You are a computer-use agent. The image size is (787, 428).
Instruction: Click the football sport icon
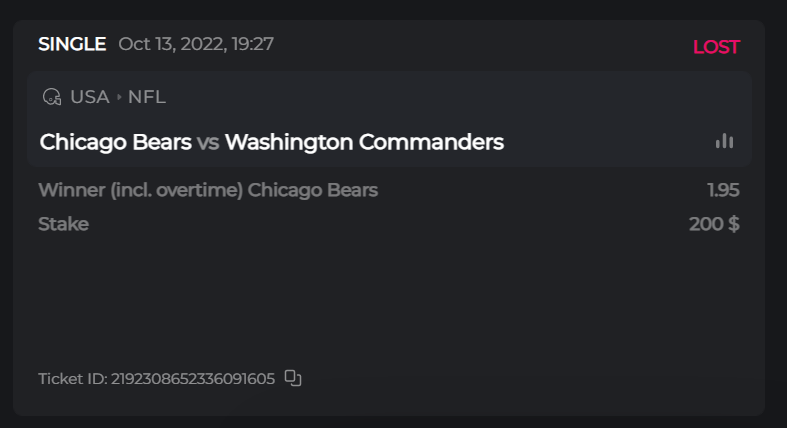pyautogui.click(x=52, y=97)
